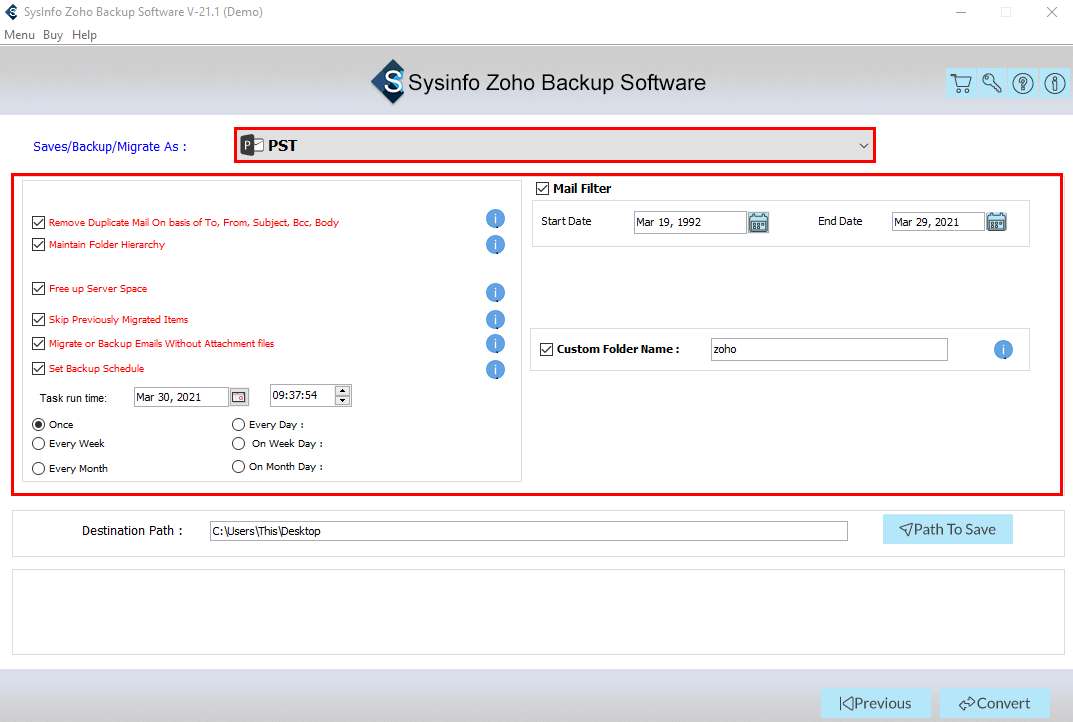Toggle Skip Previously Migrated Items checkbox
The image size is (1073, 722).
pos(38,320)
